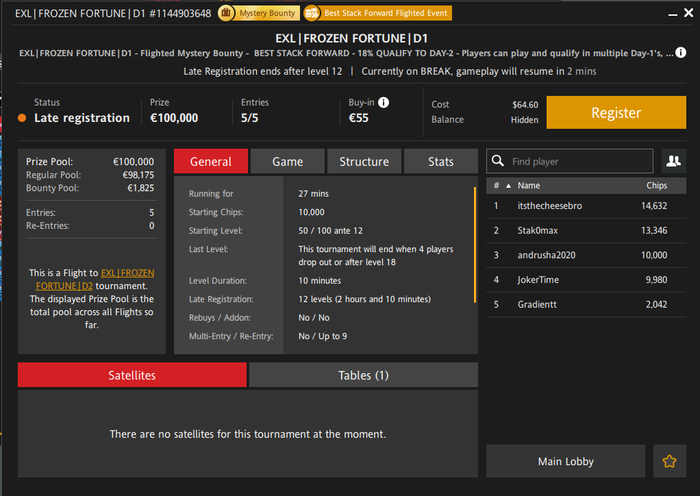Switch to the Game tab

(x=288, y=161)
